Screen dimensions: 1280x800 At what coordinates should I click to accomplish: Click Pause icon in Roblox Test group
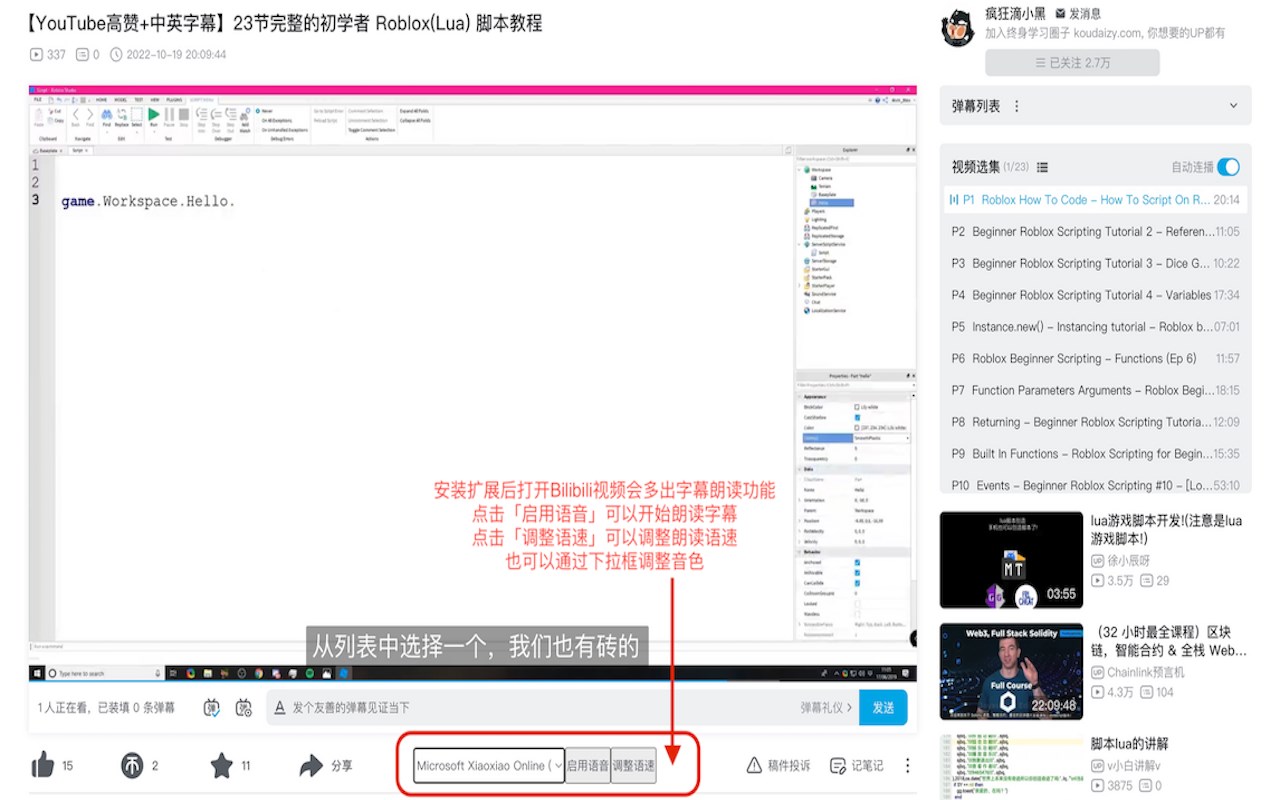point(169,115)
